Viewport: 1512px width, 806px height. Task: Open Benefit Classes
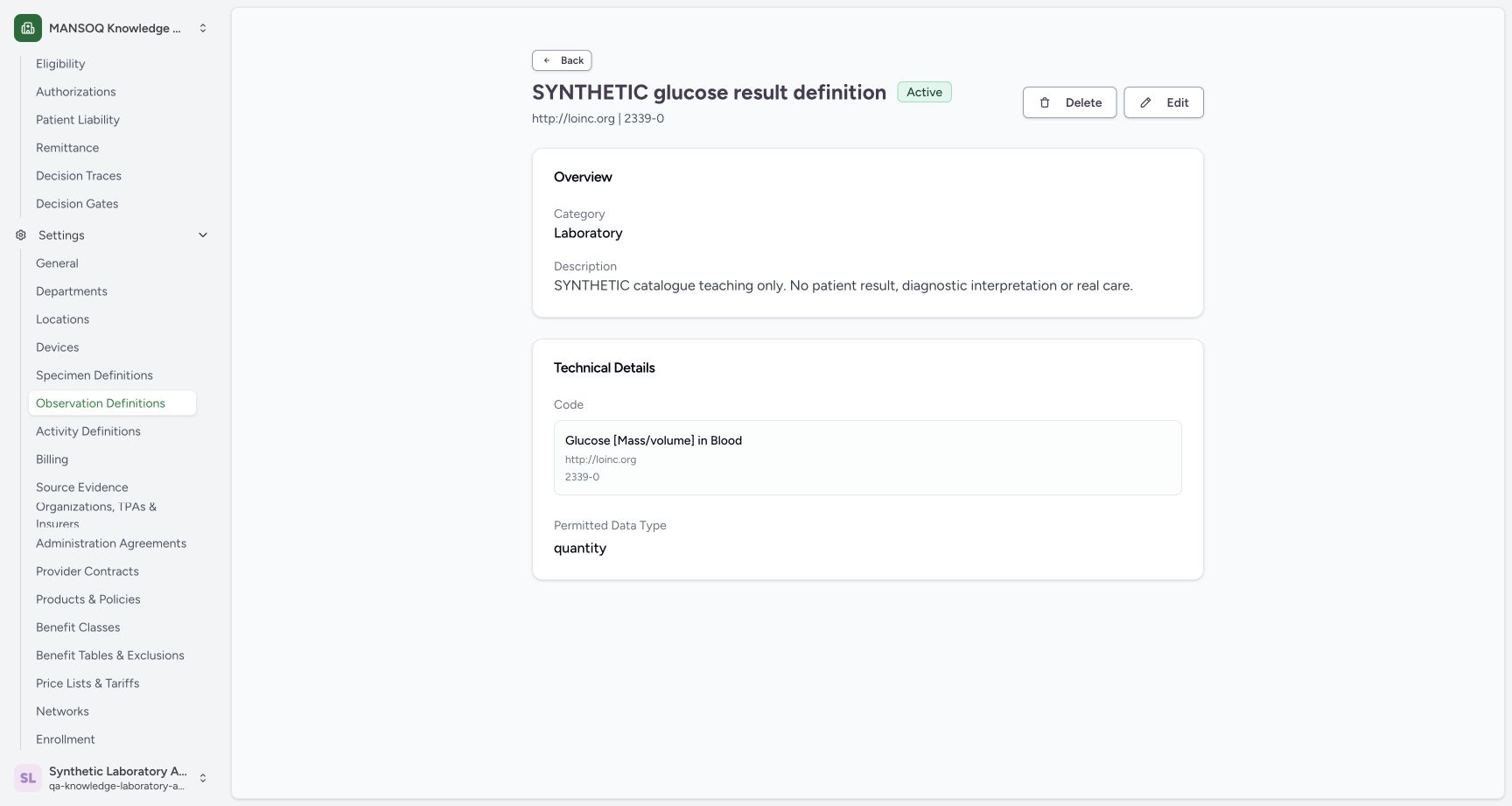pos(78,627)
